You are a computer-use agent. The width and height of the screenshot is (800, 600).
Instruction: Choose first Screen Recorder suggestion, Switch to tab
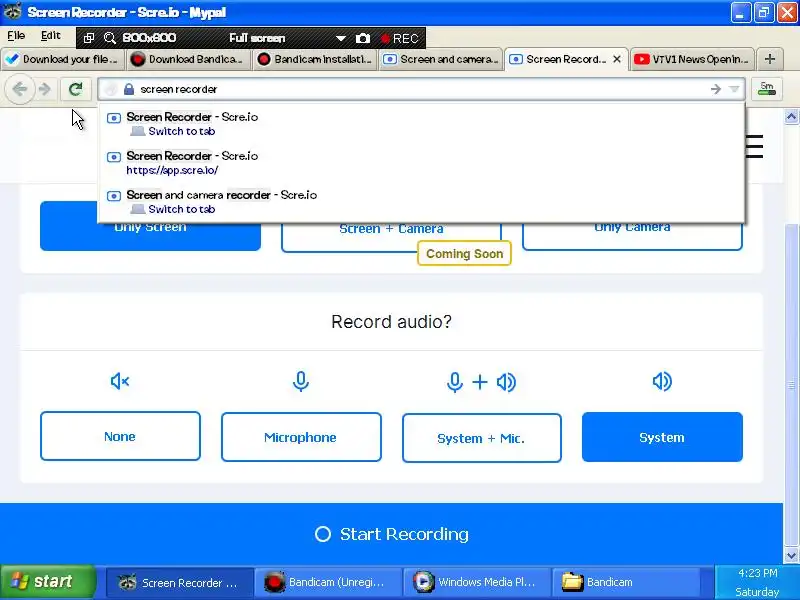(x=421, y=124)
